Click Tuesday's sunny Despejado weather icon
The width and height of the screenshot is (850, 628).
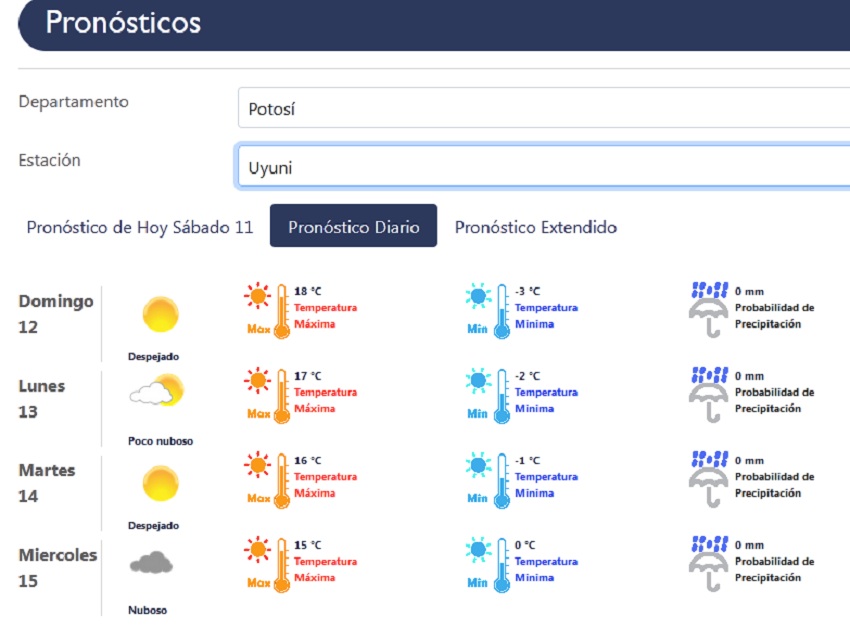160,483
